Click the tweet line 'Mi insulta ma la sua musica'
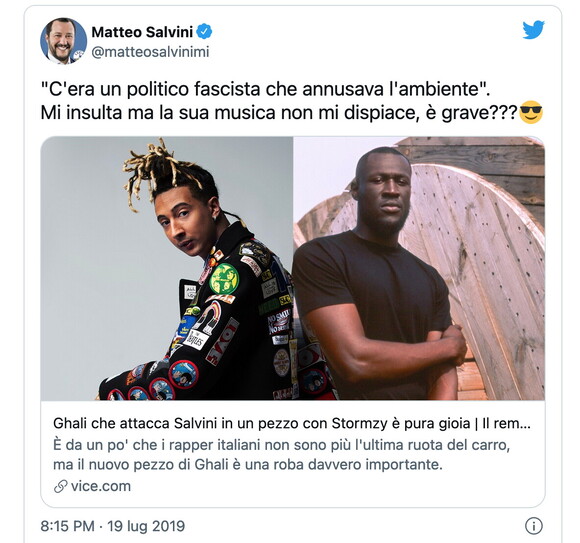 click(x=280, y=112)
